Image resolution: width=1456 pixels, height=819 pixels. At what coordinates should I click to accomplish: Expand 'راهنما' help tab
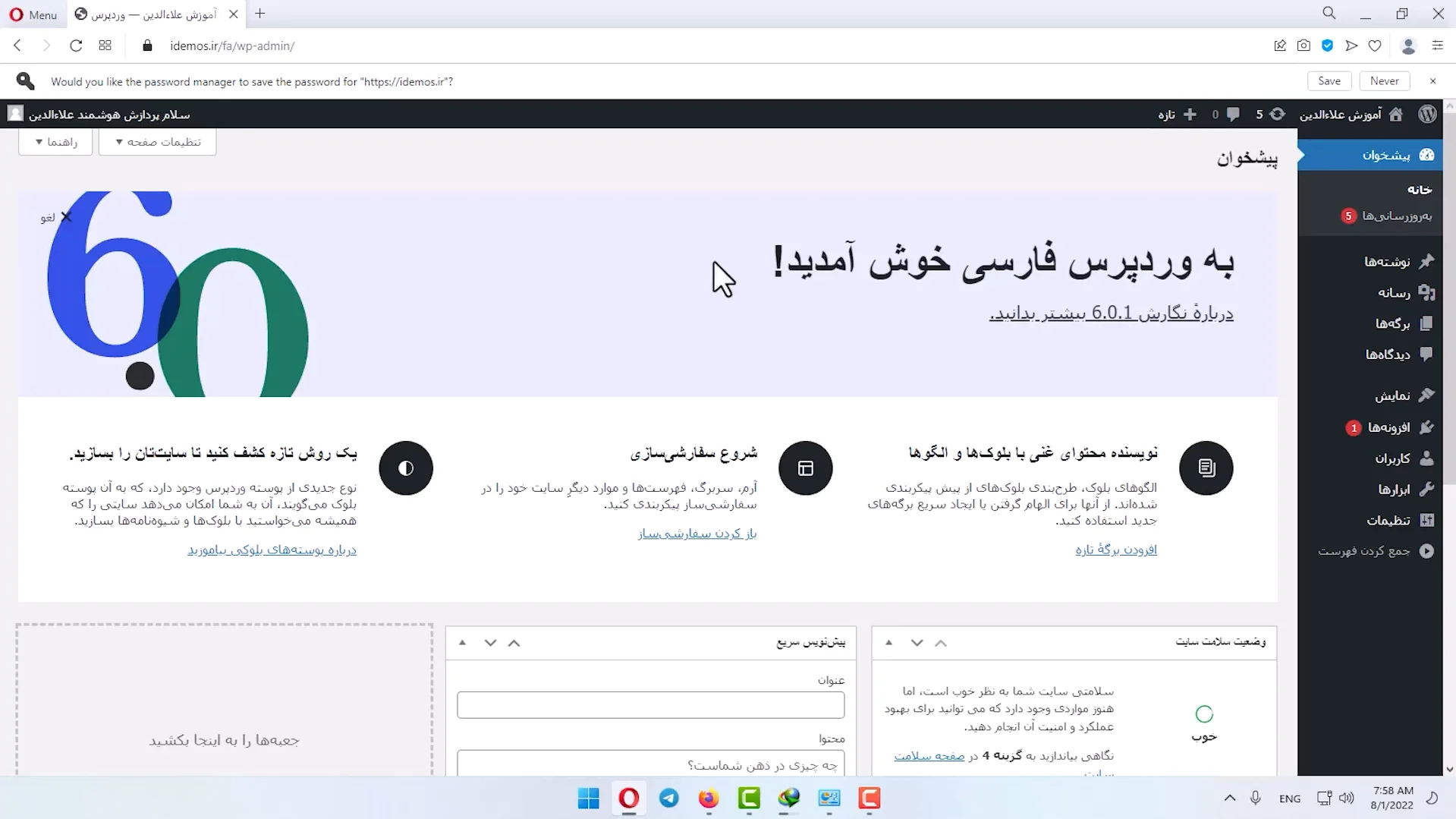coord(55,142)
